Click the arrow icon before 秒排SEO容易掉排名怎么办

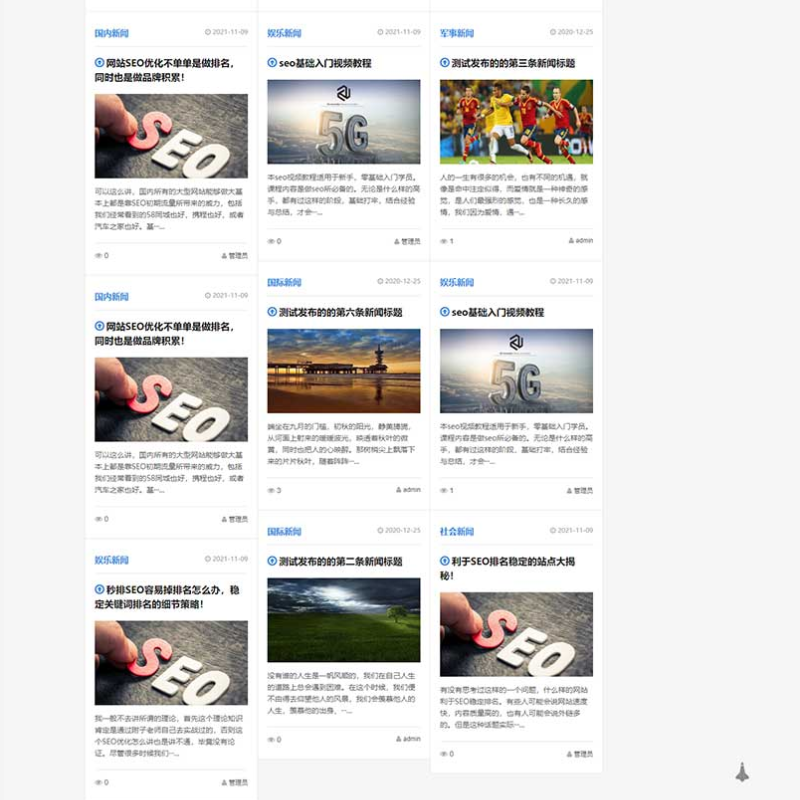100,590
